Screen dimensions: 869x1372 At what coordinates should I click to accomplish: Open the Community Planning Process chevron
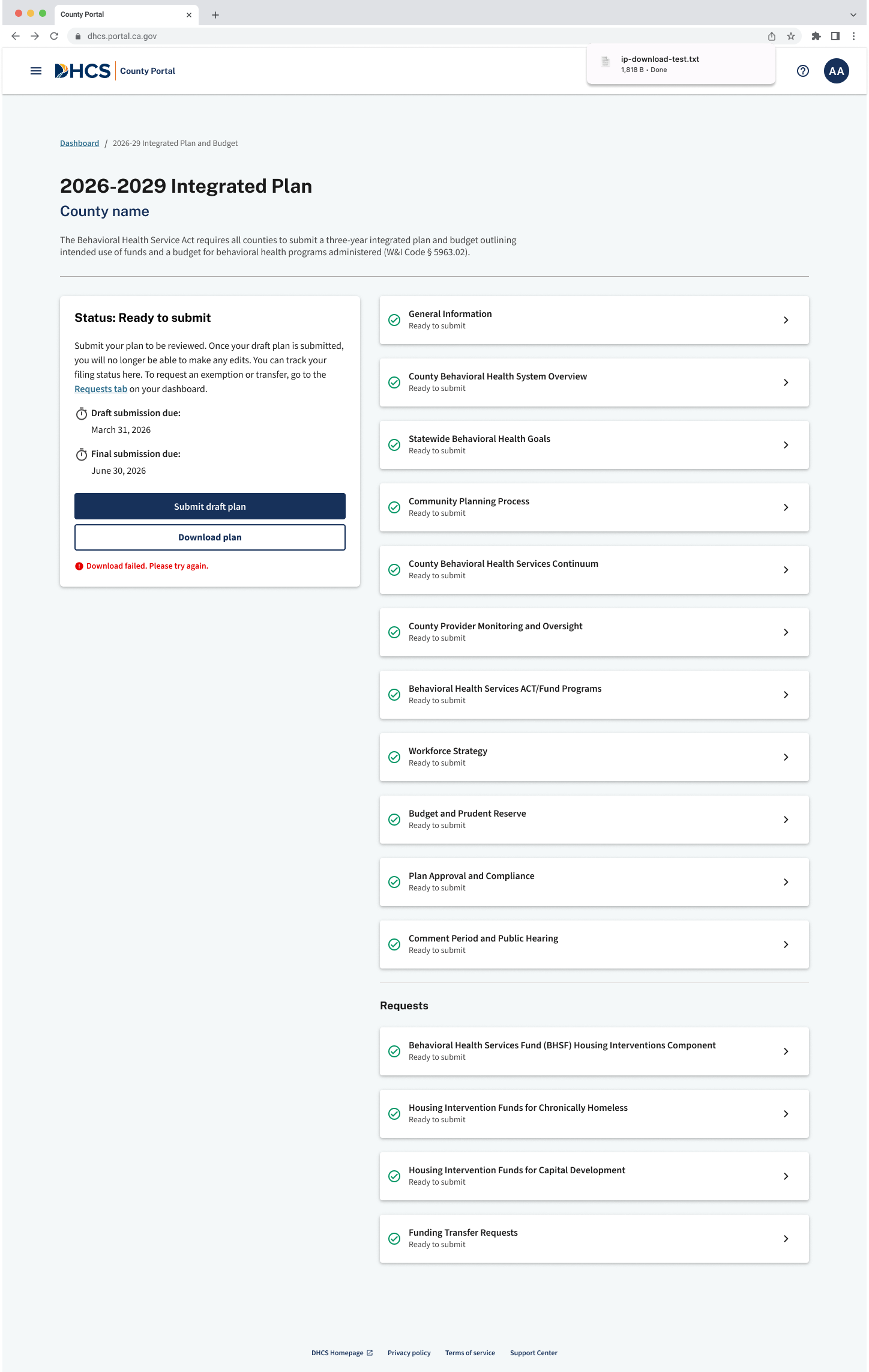coord(786,507)
